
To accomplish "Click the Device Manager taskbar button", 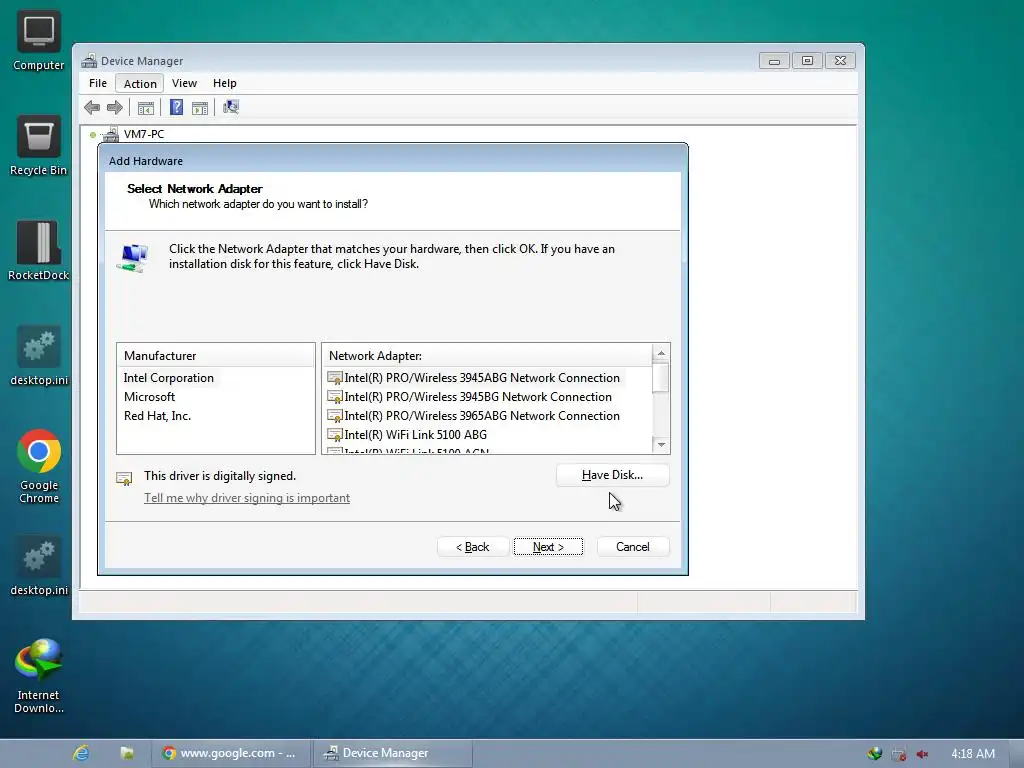I will click(x=392, y=753).
